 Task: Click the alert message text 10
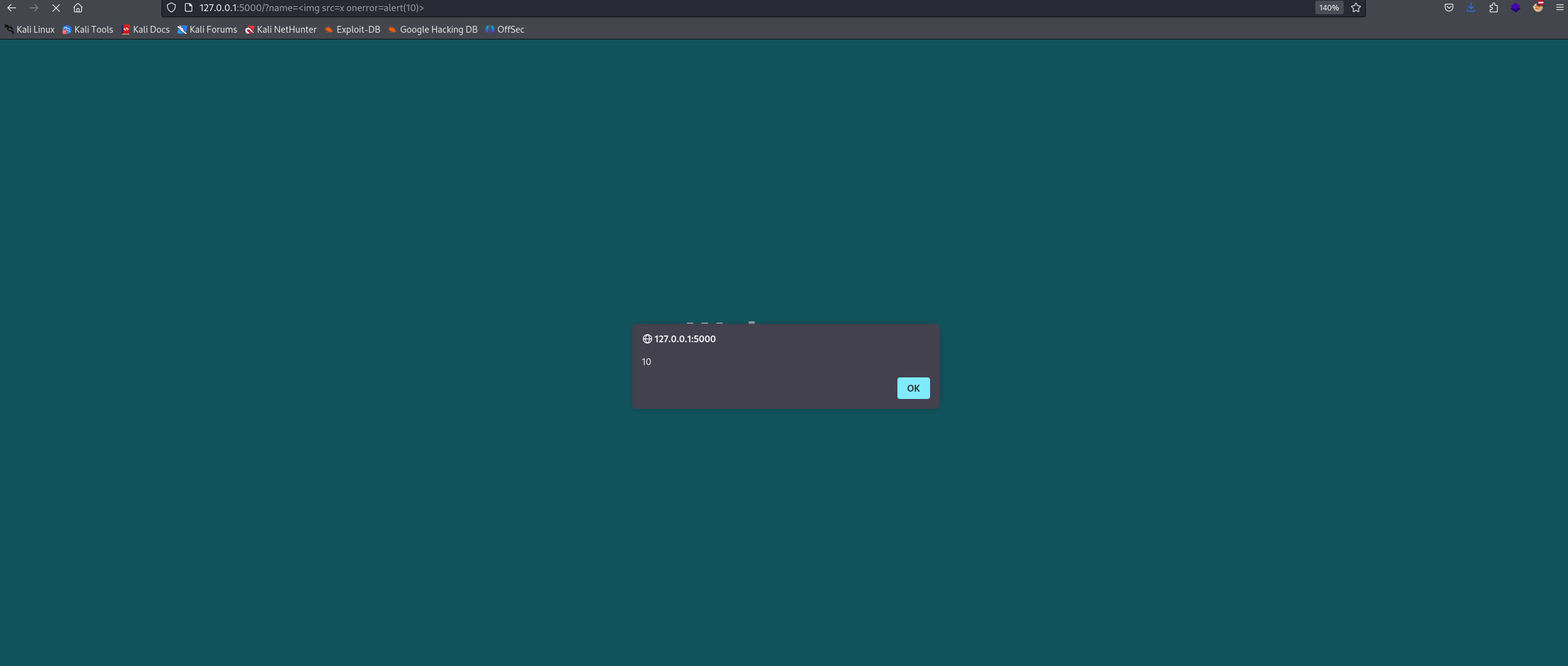(647, 362)
